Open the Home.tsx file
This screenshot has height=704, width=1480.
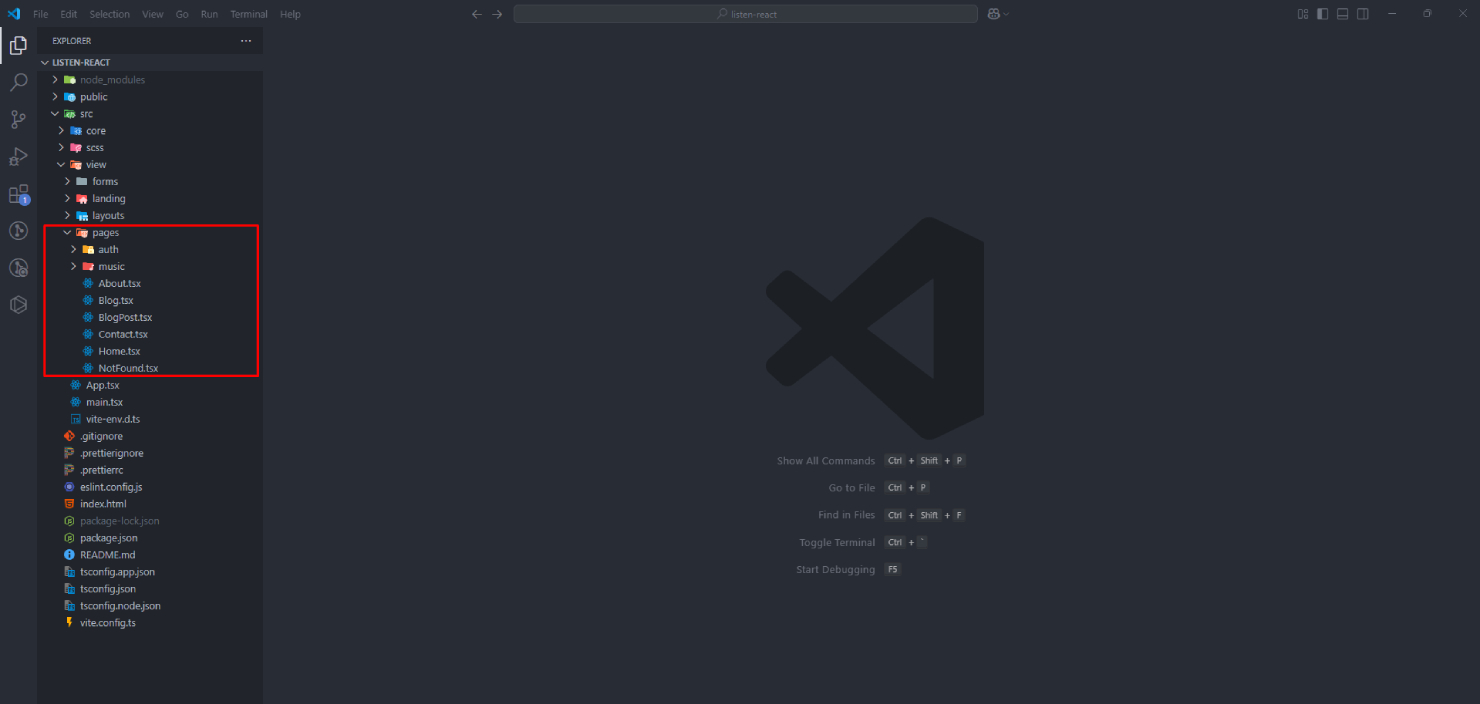click(119, 351)
